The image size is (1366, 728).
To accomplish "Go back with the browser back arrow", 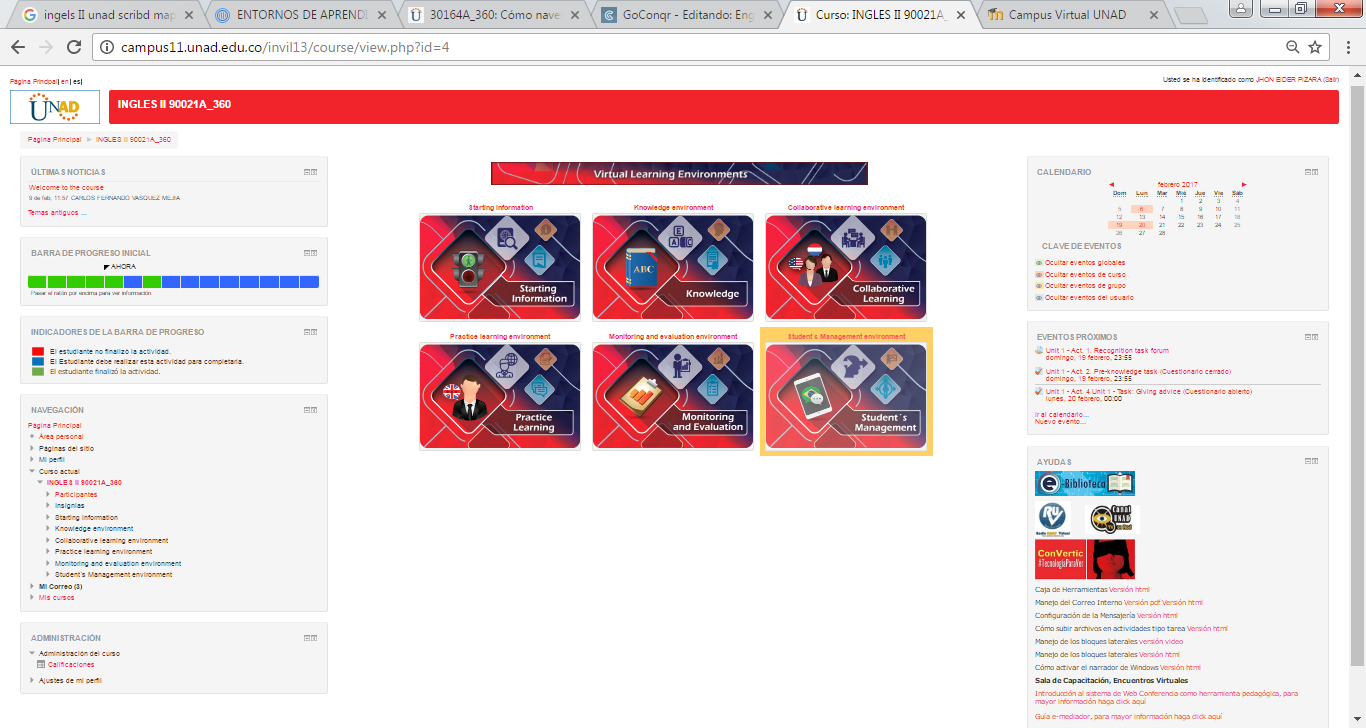I will (x=19, y=47).
